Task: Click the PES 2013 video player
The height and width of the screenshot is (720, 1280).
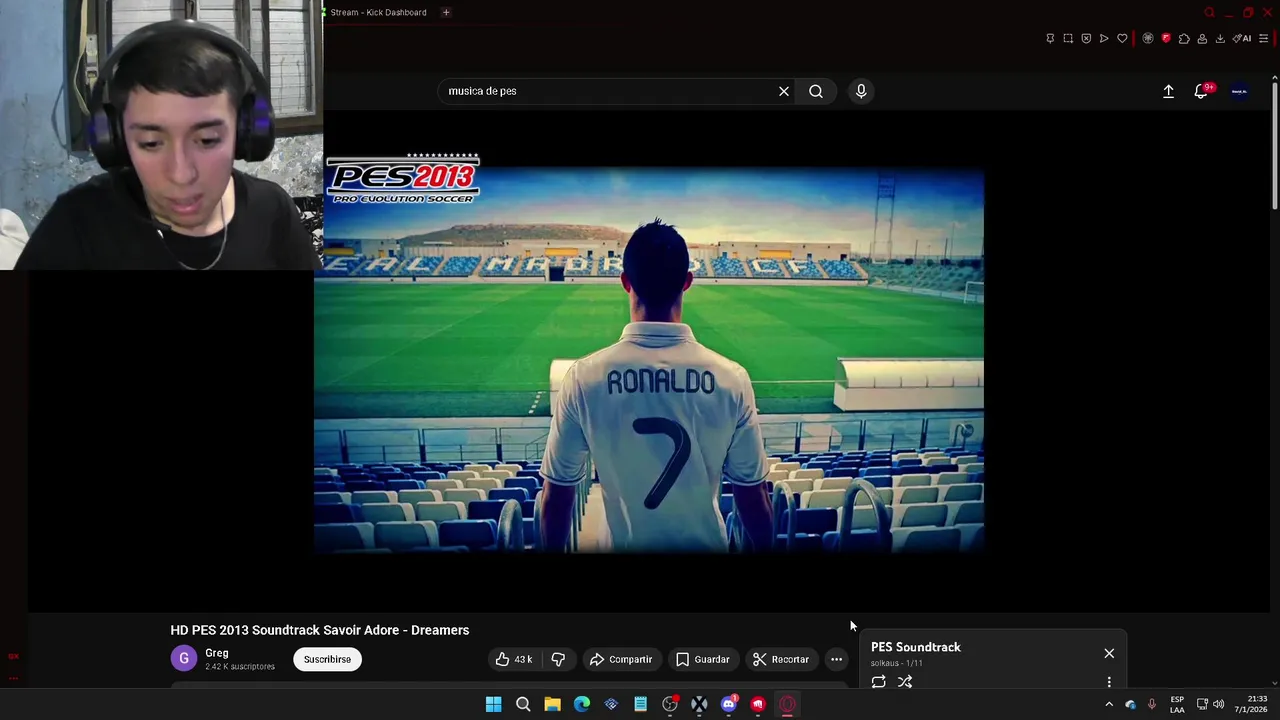Action: click(x=649, y=360)
